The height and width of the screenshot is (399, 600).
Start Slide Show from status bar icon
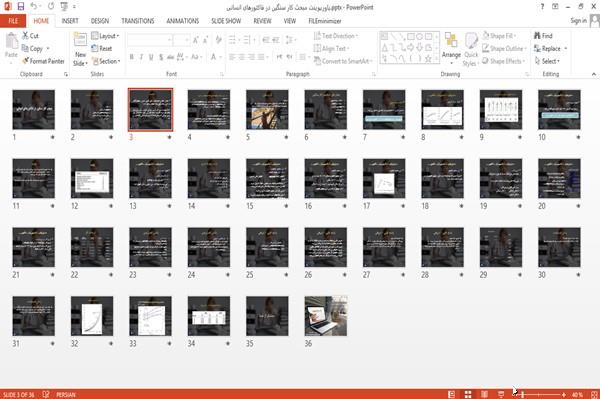[501, 394]
